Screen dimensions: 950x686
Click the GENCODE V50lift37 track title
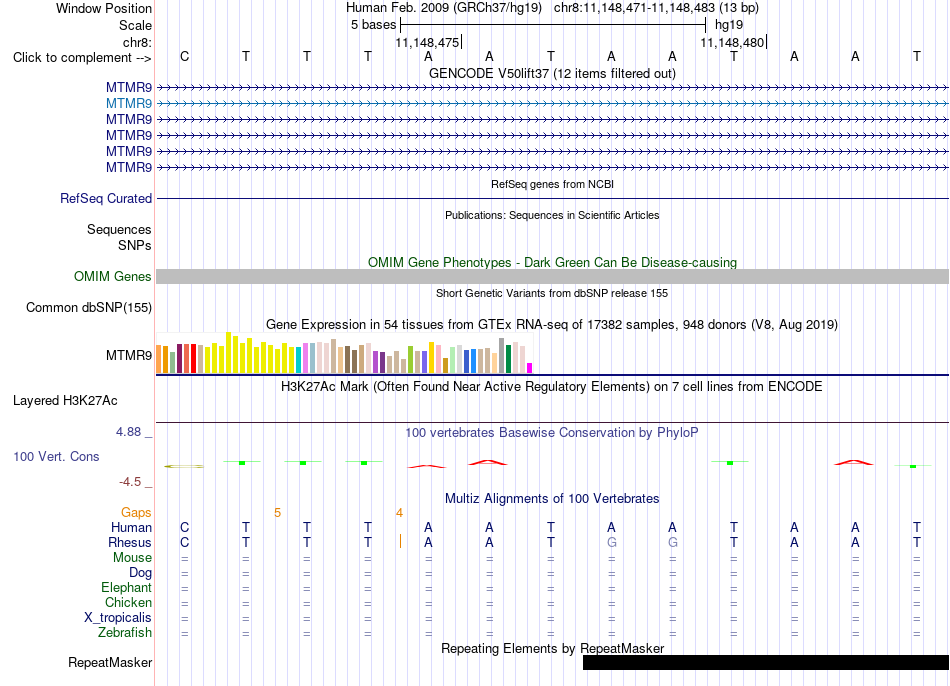pos(552,74)
